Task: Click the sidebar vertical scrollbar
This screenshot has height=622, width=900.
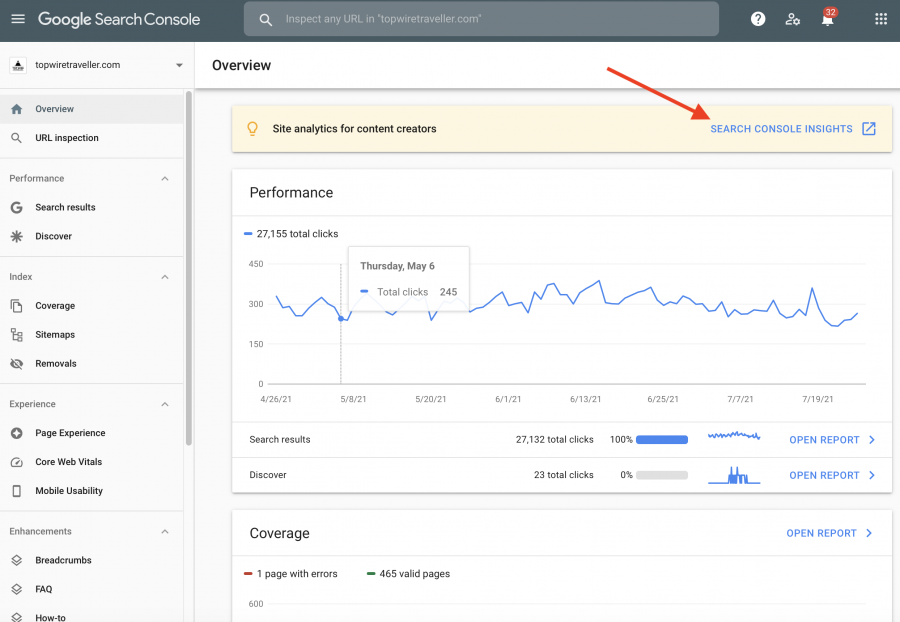Action: [188, 268]
